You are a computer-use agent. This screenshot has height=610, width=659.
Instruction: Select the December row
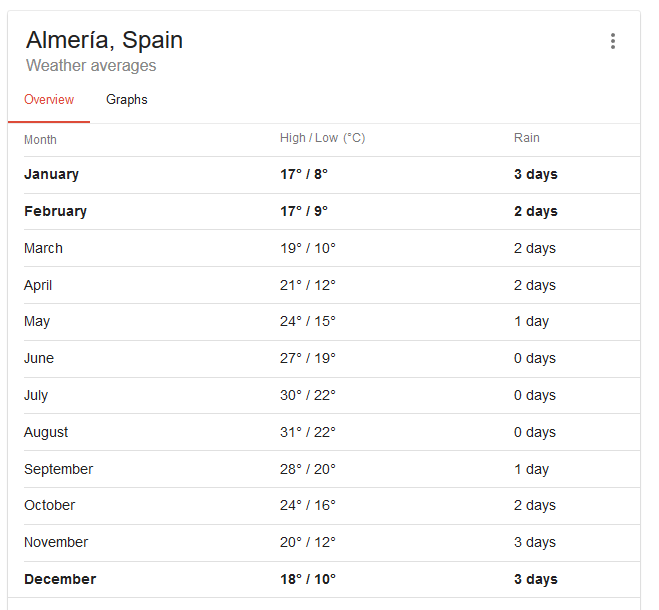point(332,580)
